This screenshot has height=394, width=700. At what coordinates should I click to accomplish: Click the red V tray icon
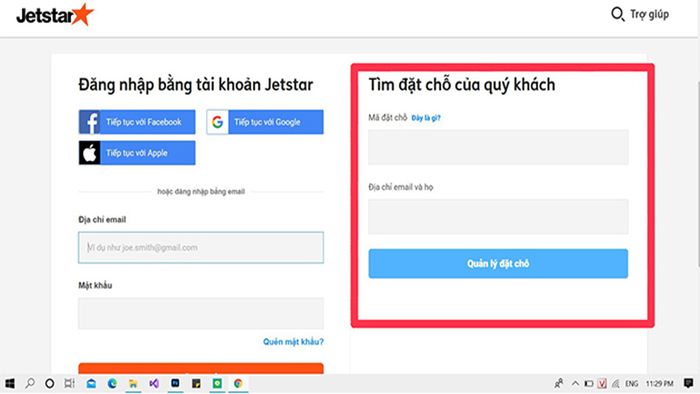[602, 383]
